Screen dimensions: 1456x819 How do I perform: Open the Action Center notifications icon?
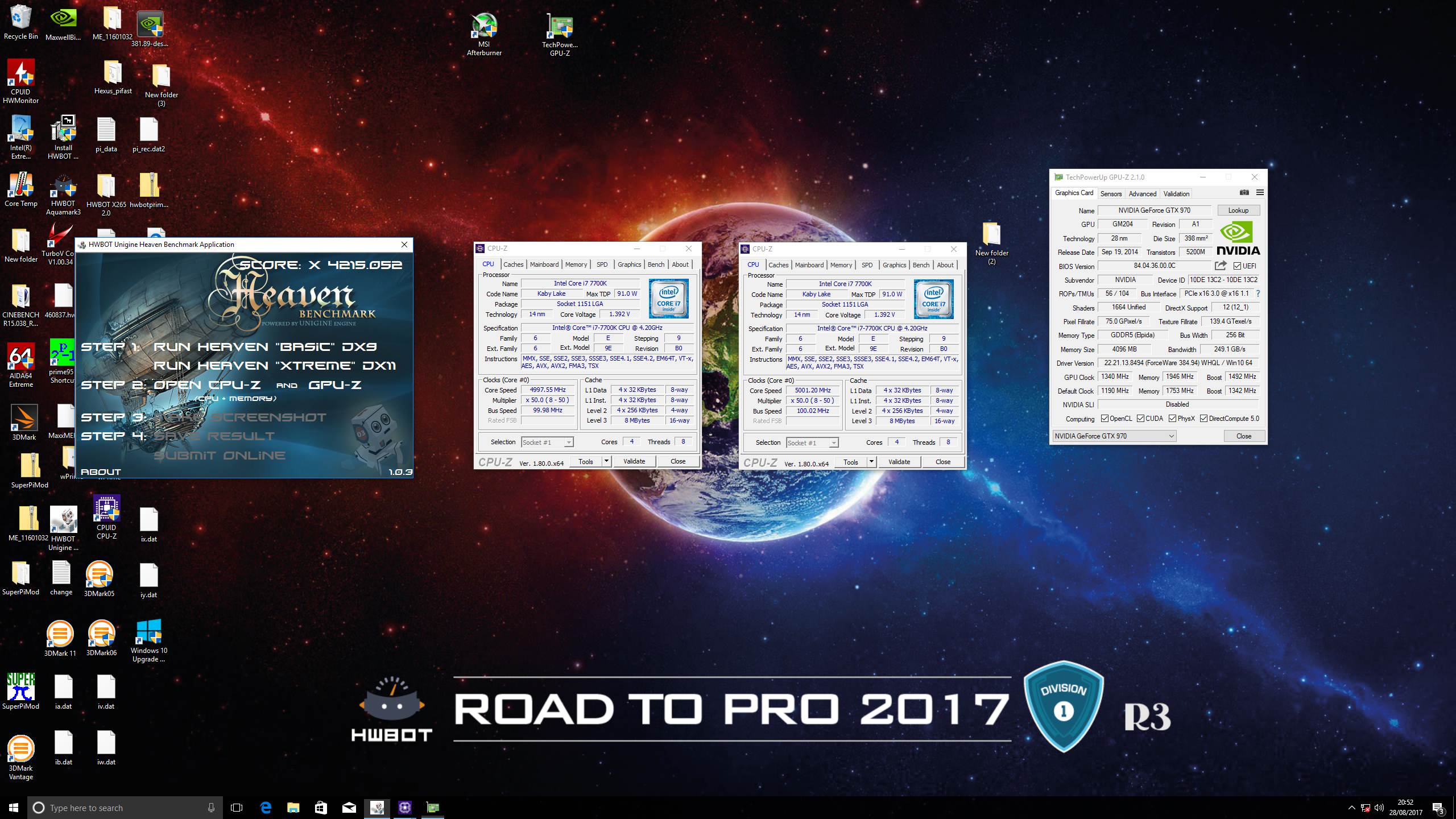pos(1438,808)
